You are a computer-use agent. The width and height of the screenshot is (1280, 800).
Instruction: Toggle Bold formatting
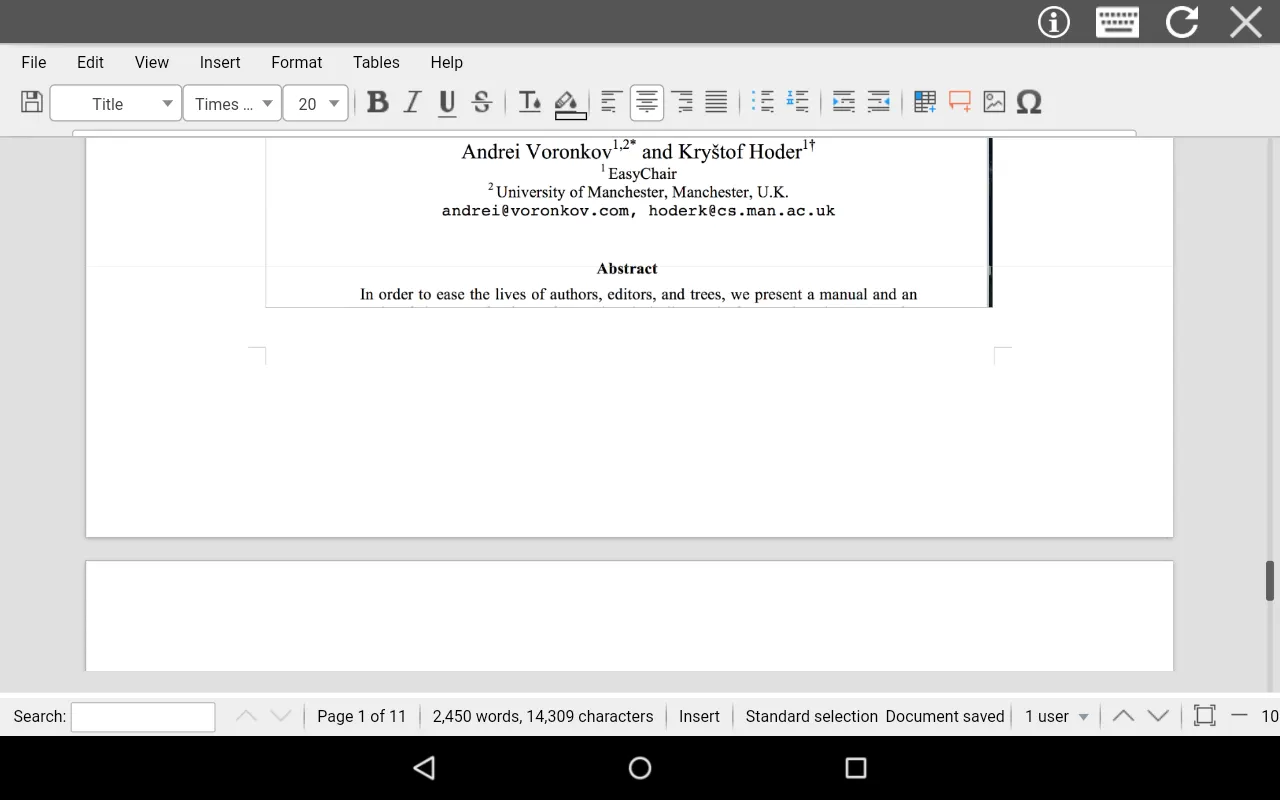pos(377,102)
